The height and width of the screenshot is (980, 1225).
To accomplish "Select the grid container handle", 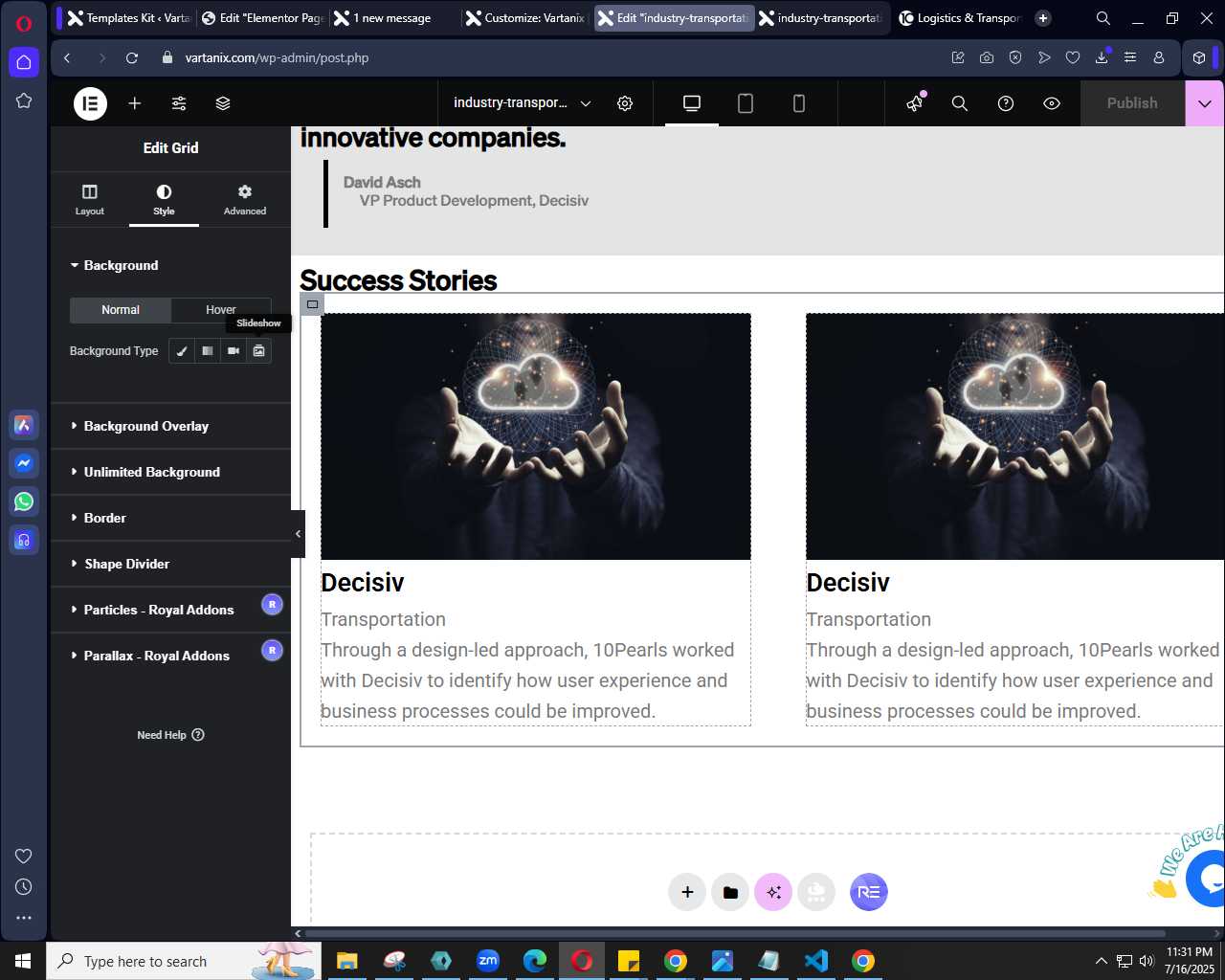I will pos(312,304).
